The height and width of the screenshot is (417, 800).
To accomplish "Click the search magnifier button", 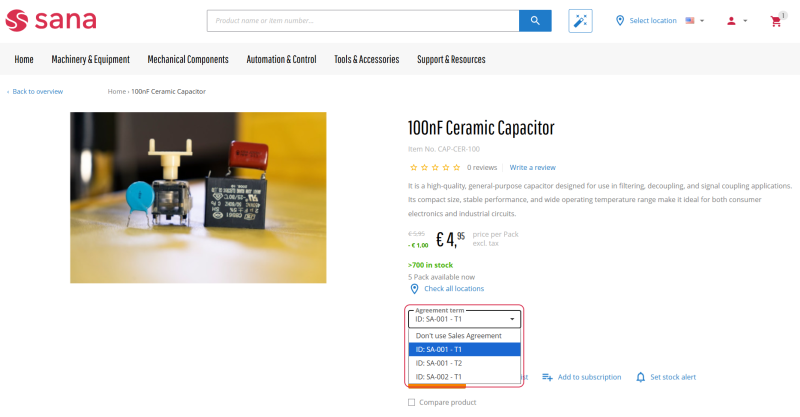I will point(535,21).
